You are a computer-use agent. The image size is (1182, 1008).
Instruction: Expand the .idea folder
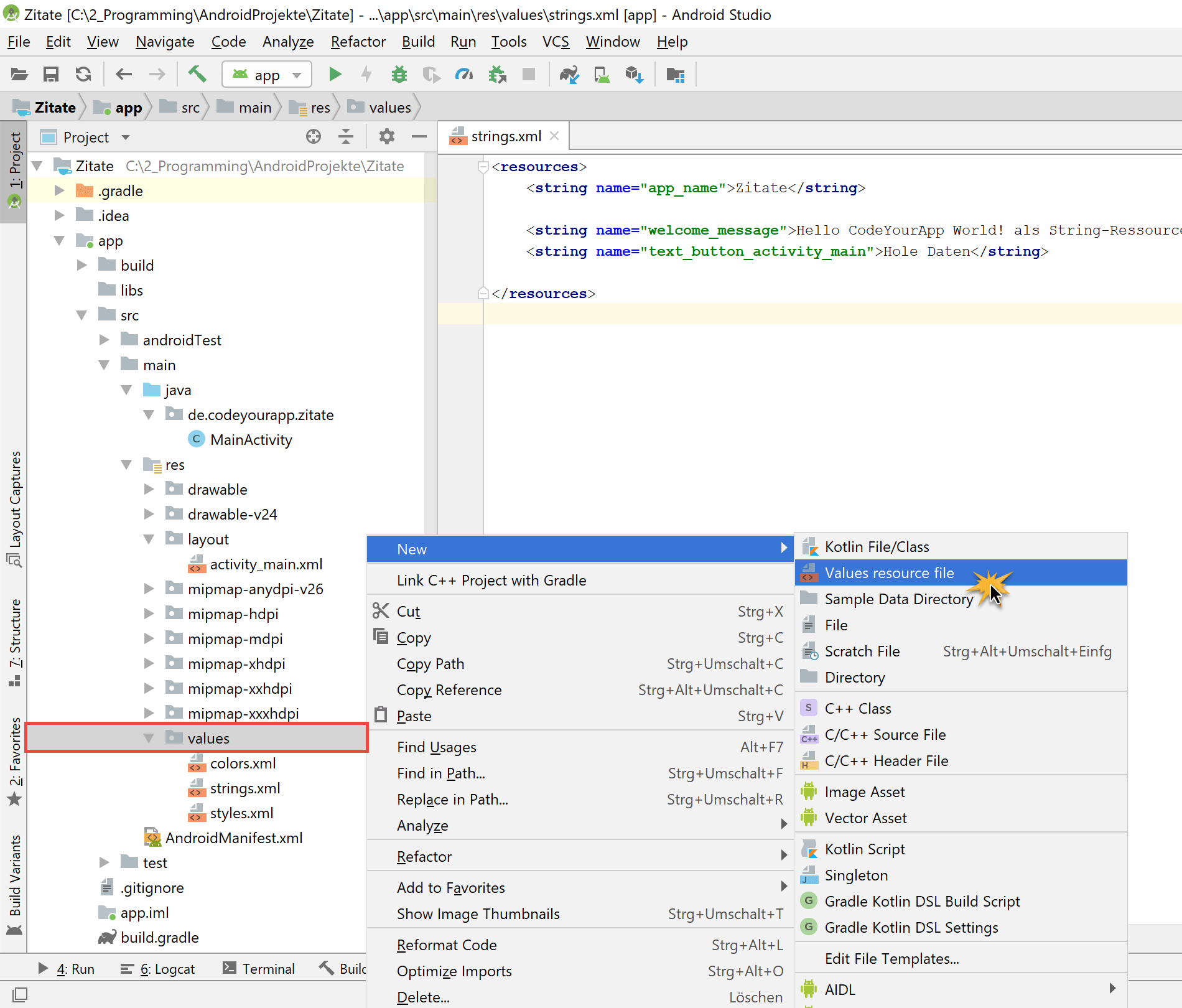[59, 215]
